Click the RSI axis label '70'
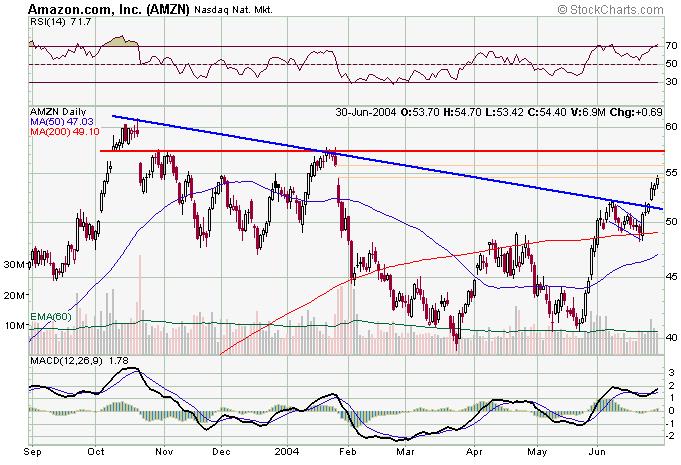Viewport: 681px width, 465px height. coord(671,46)
